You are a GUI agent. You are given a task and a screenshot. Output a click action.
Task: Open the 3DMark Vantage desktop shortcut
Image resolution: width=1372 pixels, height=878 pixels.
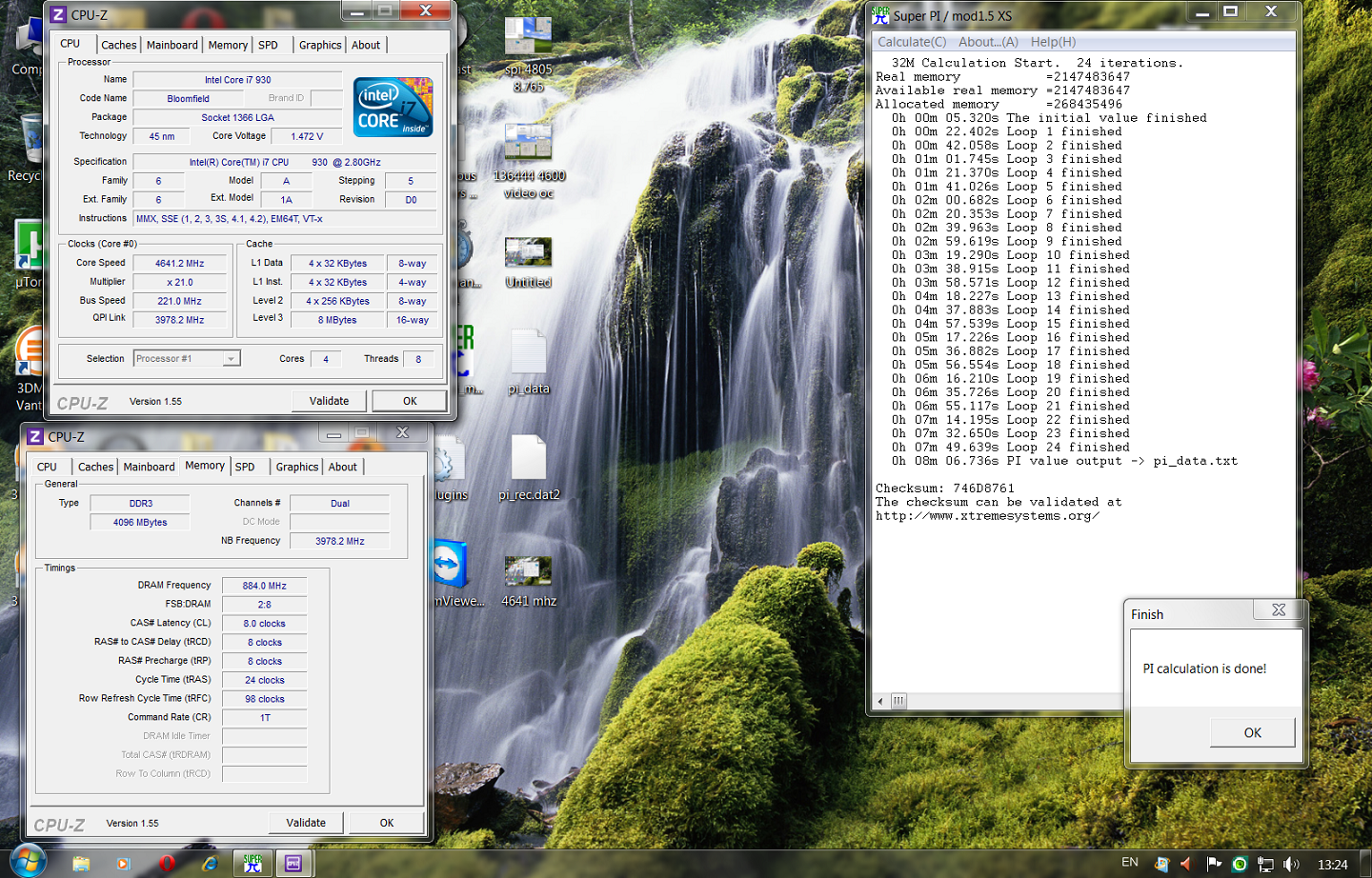point(29,369)
